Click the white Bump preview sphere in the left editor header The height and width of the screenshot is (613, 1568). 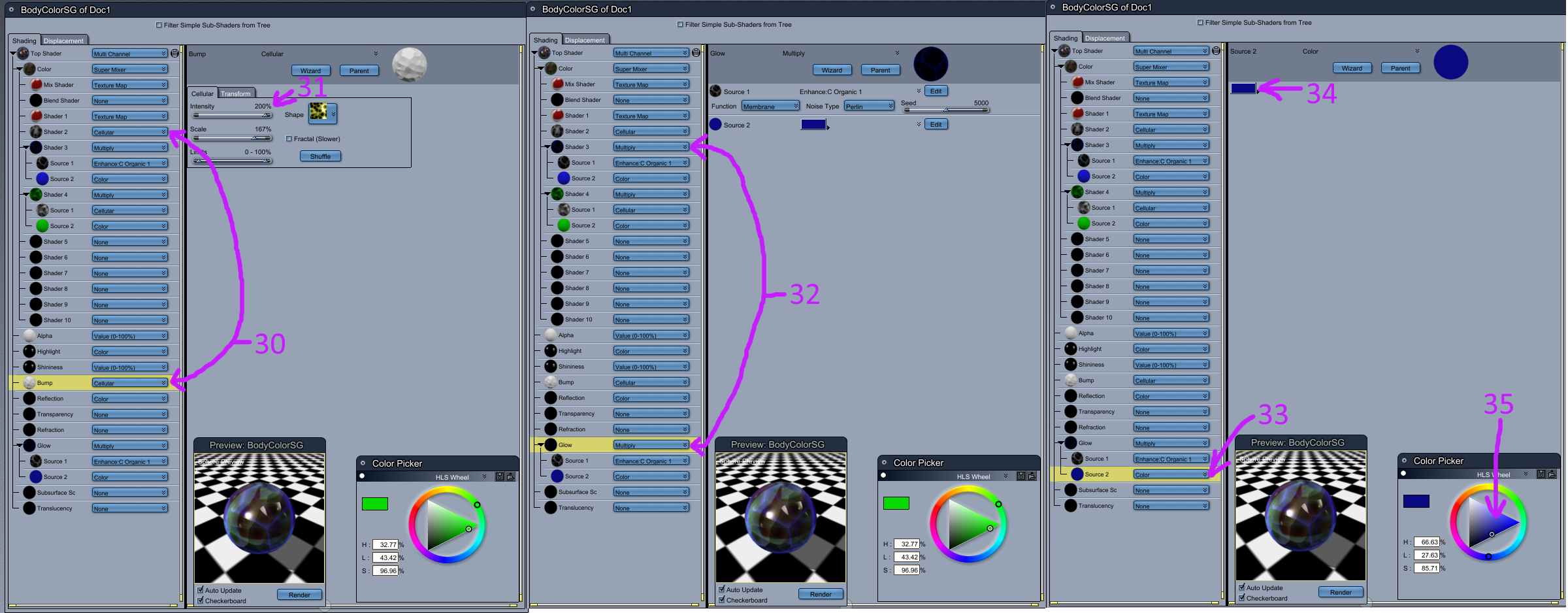tap(410, 65)
